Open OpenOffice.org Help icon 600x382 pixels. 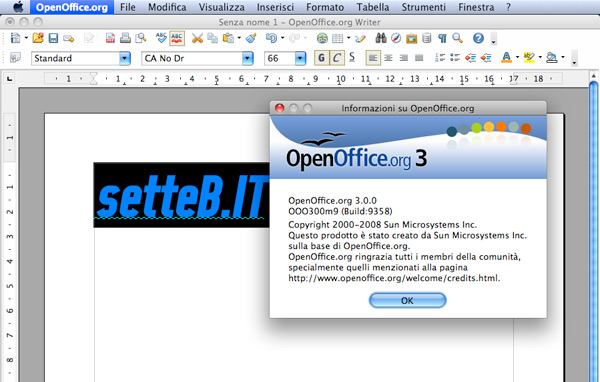(x=478, y=38)
